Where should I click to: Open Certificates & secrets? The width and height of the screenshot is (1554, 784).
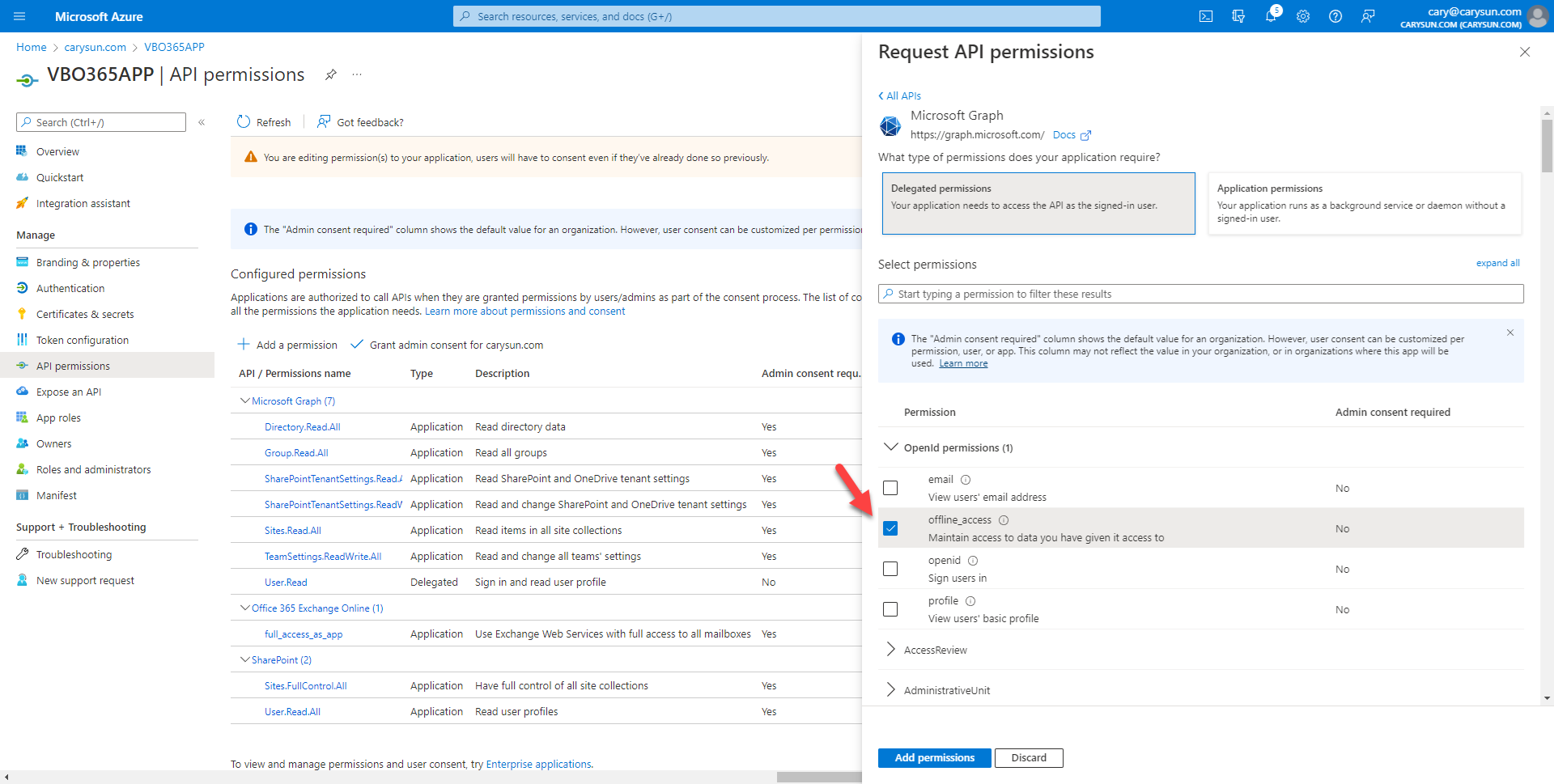[85, 314]
